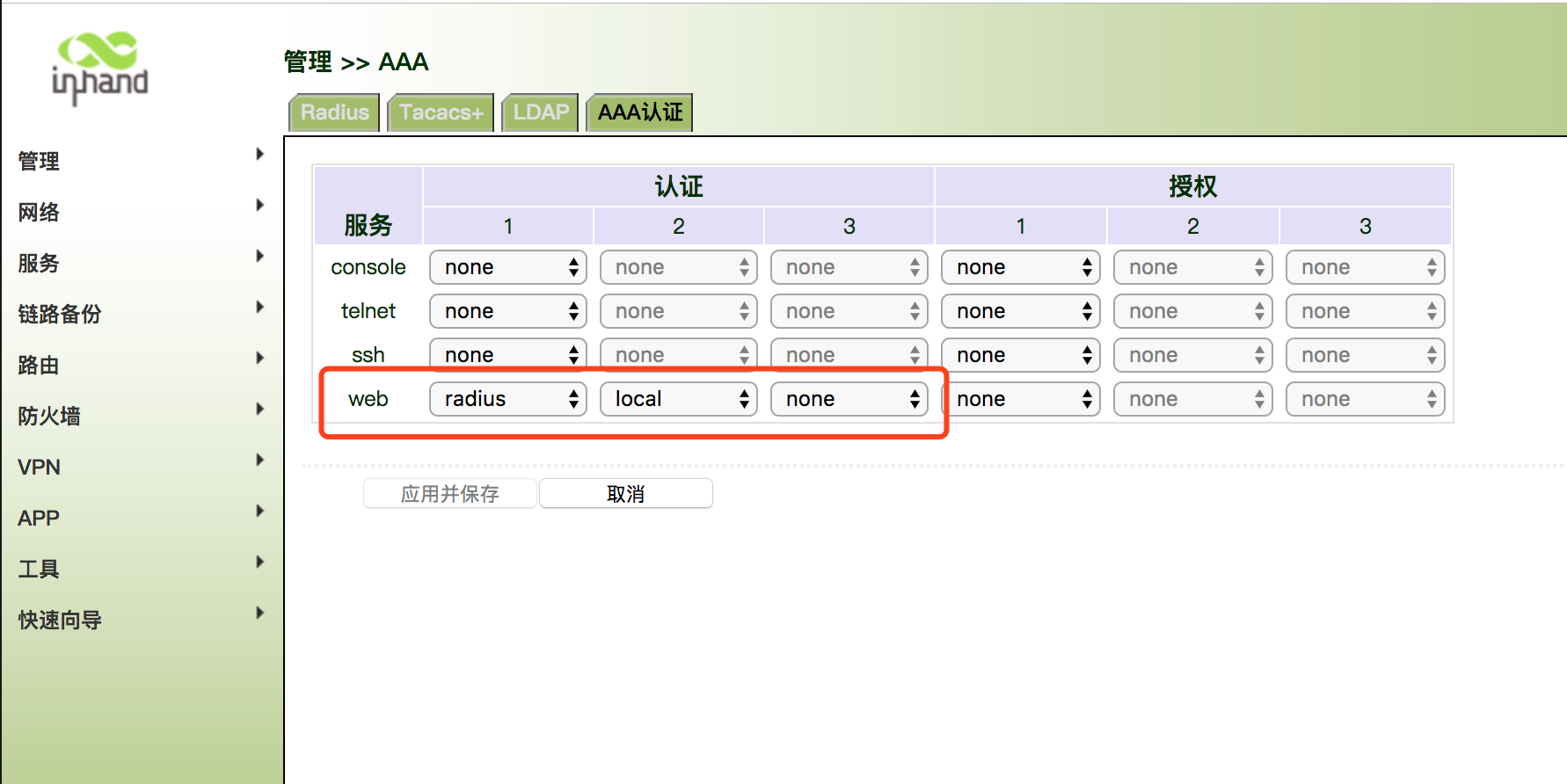Expand the 网络 sidebar menu arrow
Viewport: 1567px width, 784px height.
pyautogui.click(x=259, y=206)
